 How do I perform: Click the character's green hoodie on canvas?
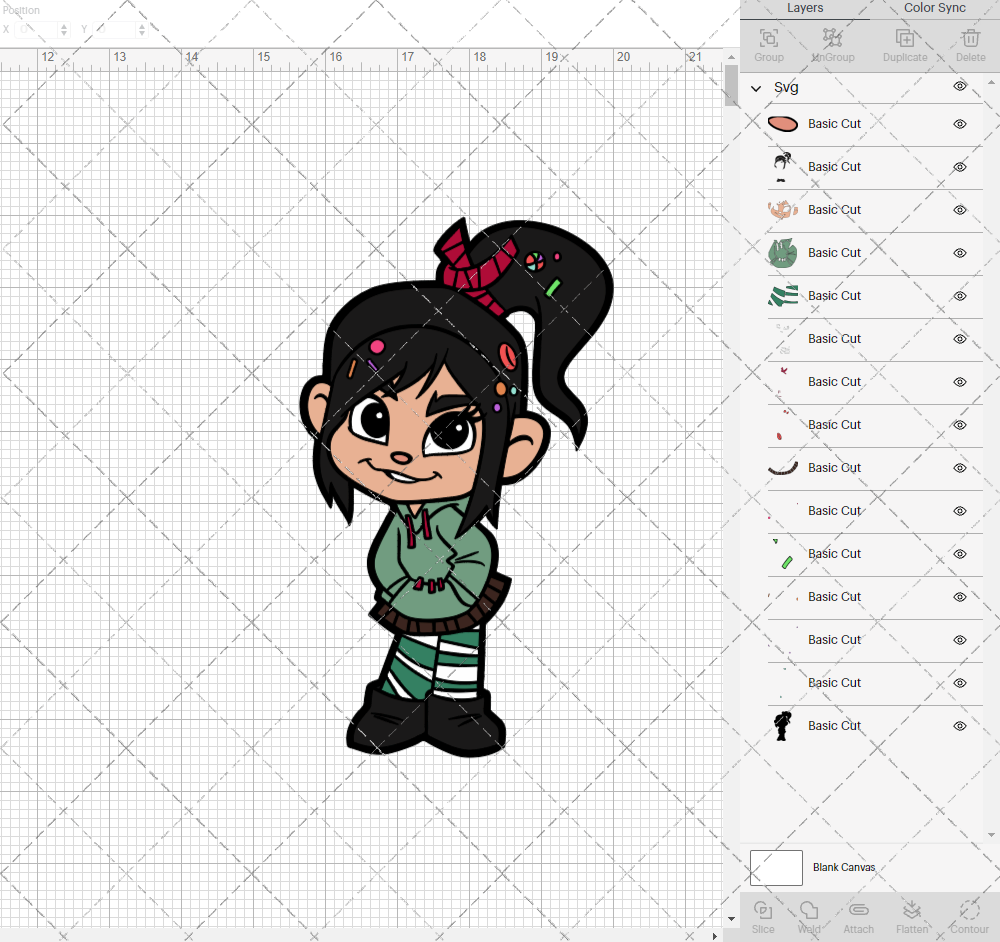click(434, 561)
